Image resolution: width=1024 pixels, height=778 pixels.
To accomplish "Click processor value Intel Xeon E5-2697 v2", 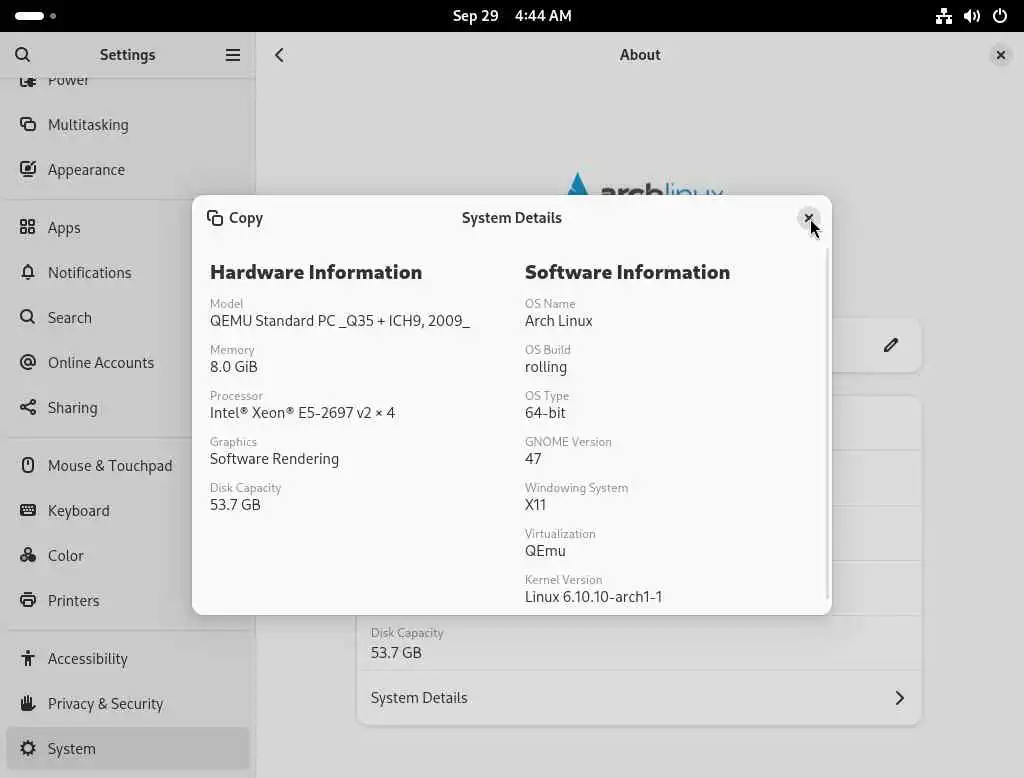I will (302, 413).
